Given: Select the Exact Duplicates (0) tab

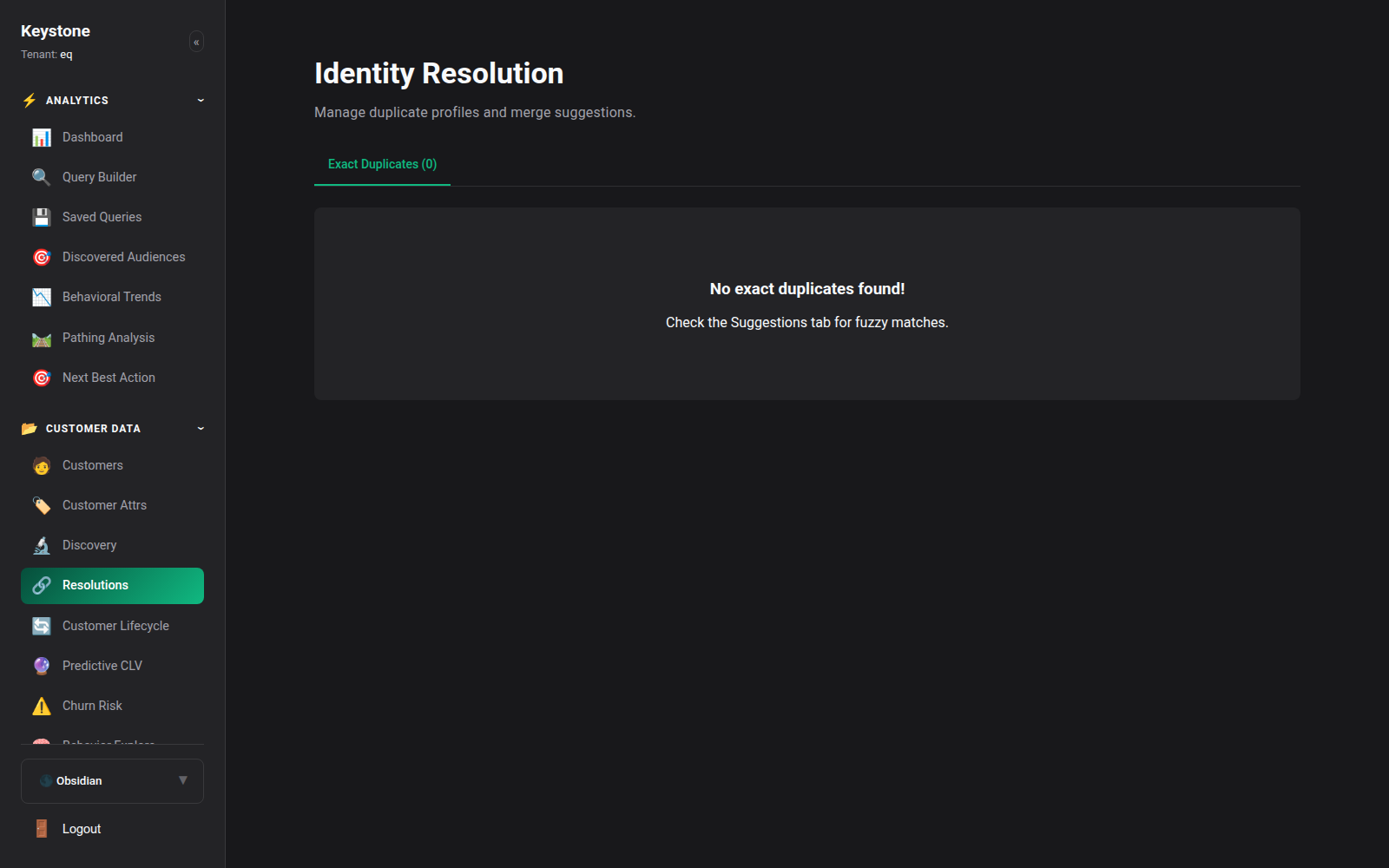Looking at the screenshot, I should pos(382,164).
